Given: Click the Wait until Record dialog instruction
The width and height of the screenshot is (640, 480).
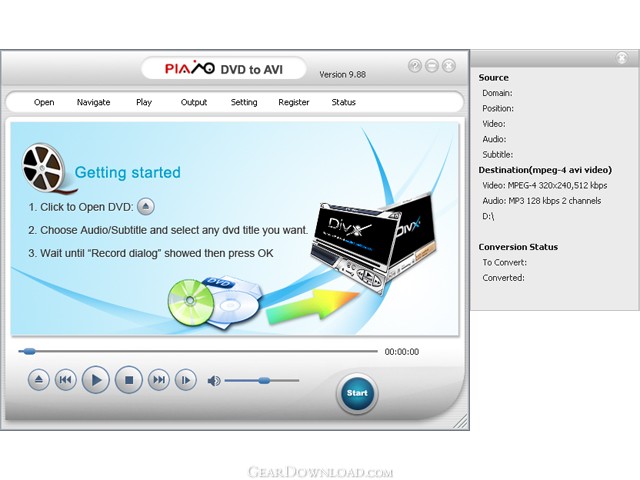Looking at the screenshot, I should [x=151, y=253].
